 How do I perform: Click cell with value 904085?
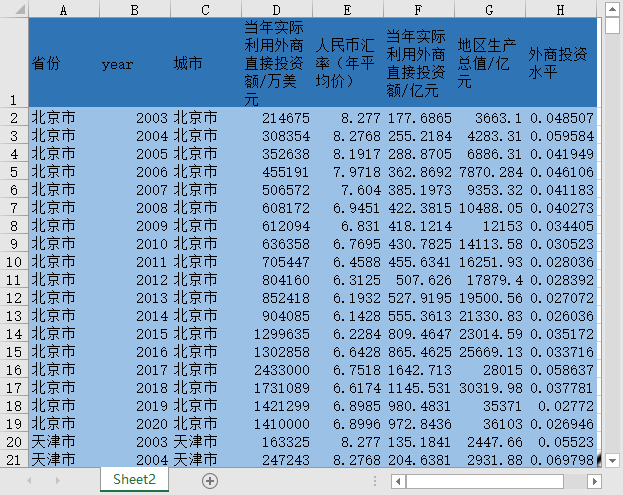[277, 316]
